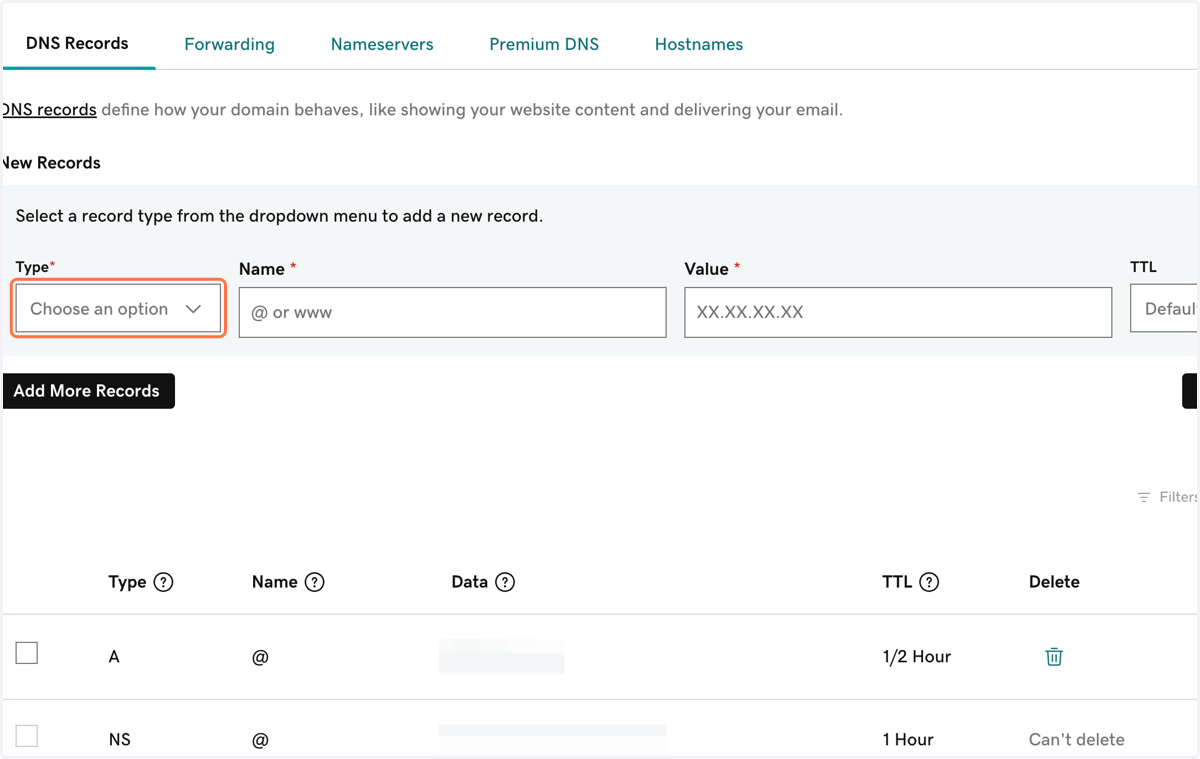Screen dimensions: 1200x759
Task: Open the TTL column help icon
Action: point(929,582)
